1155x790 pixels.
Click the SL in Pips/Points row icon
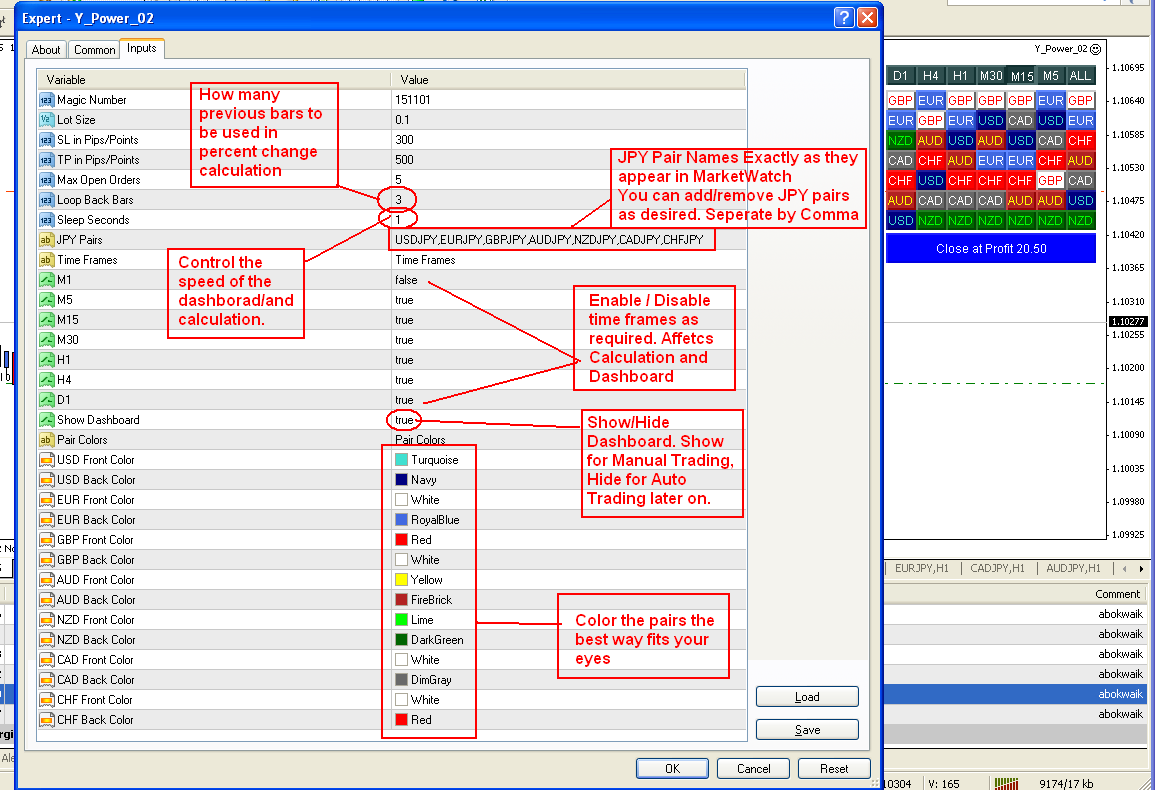46,139
